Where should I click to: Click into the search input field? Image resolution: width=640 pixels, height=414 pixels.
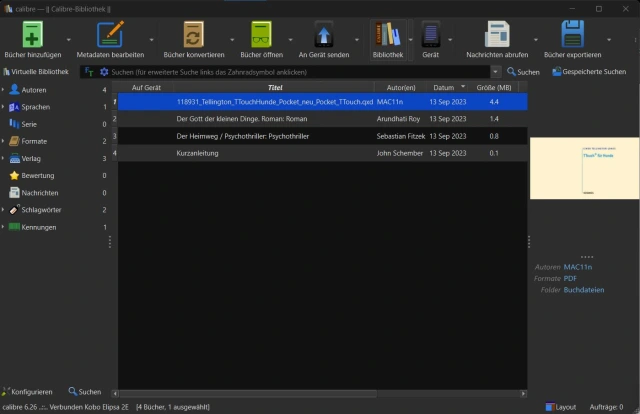tap(300, 72)
